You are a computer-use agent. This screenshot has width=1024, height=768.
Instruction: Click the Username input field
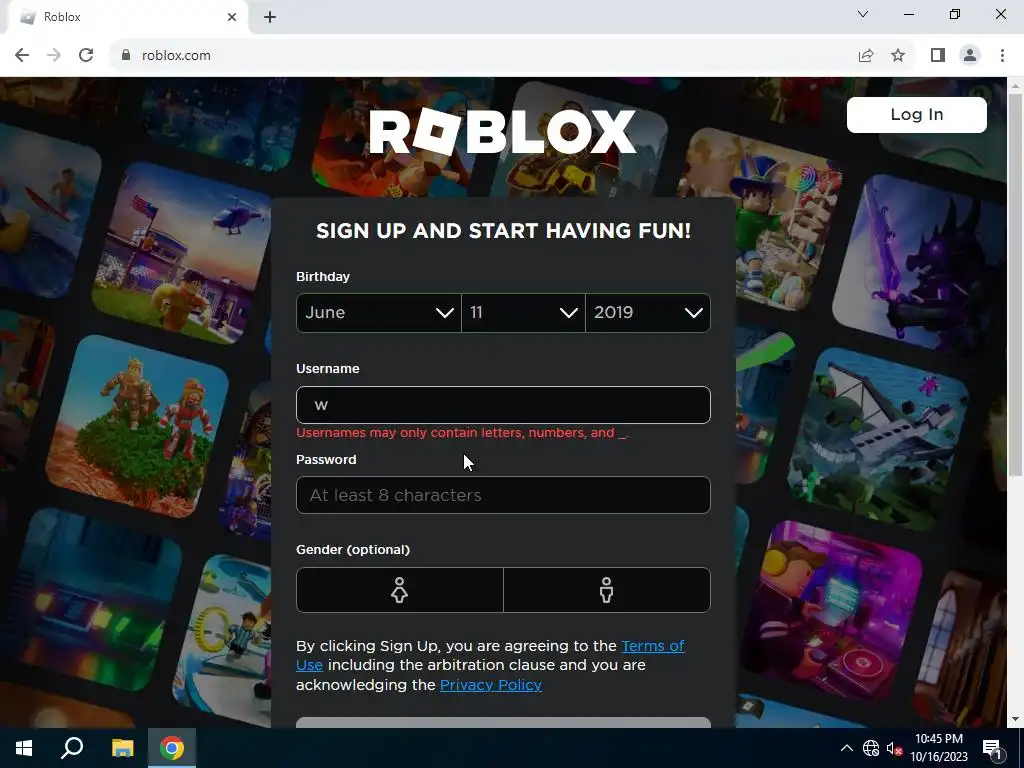[503, 405]
